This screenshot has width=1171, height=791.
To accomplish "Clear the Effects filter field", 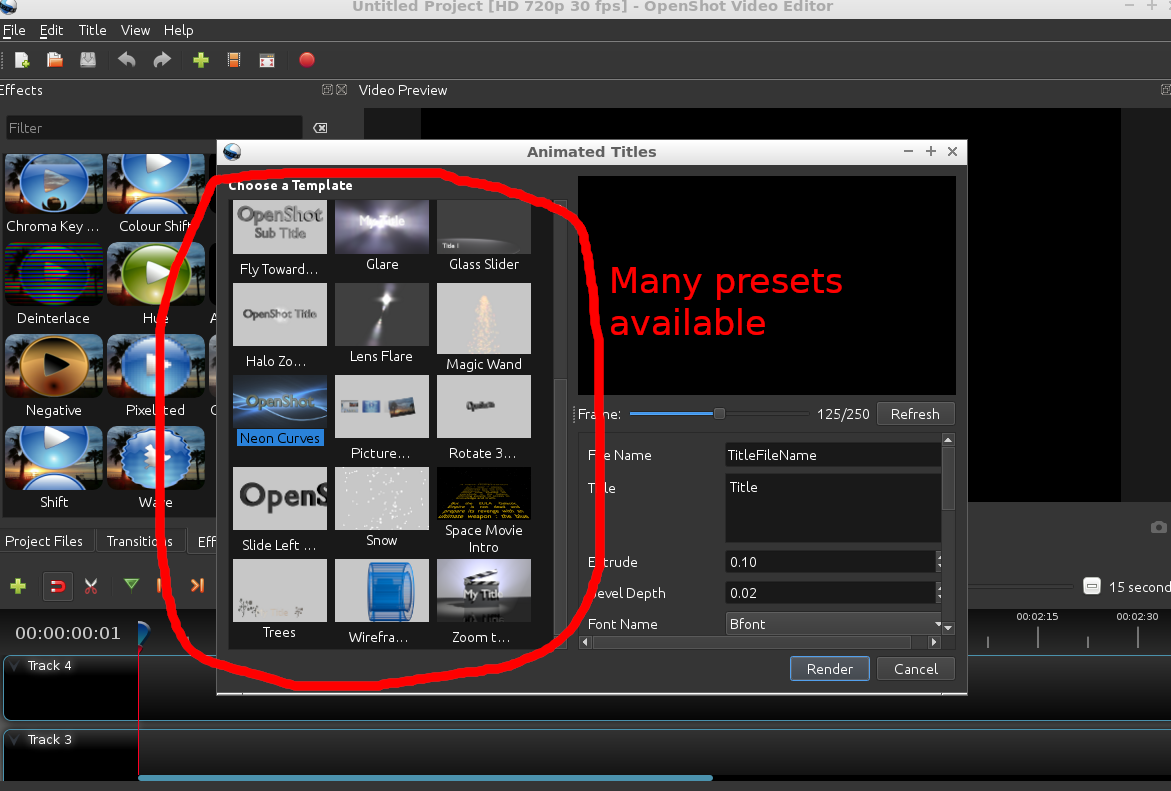I will coord(320,128).
